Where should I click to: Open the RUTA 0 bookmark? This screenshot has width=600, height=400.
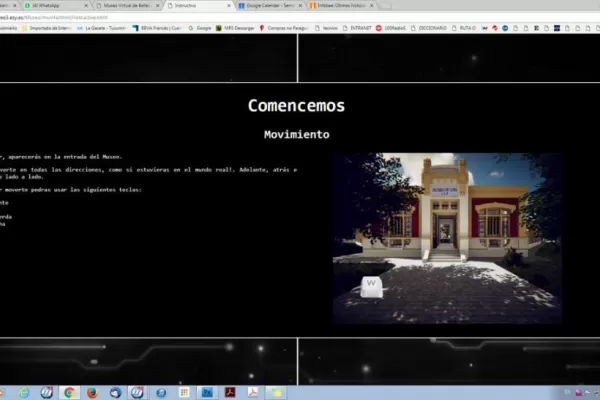pyautogui.click(x=464, y=28)
